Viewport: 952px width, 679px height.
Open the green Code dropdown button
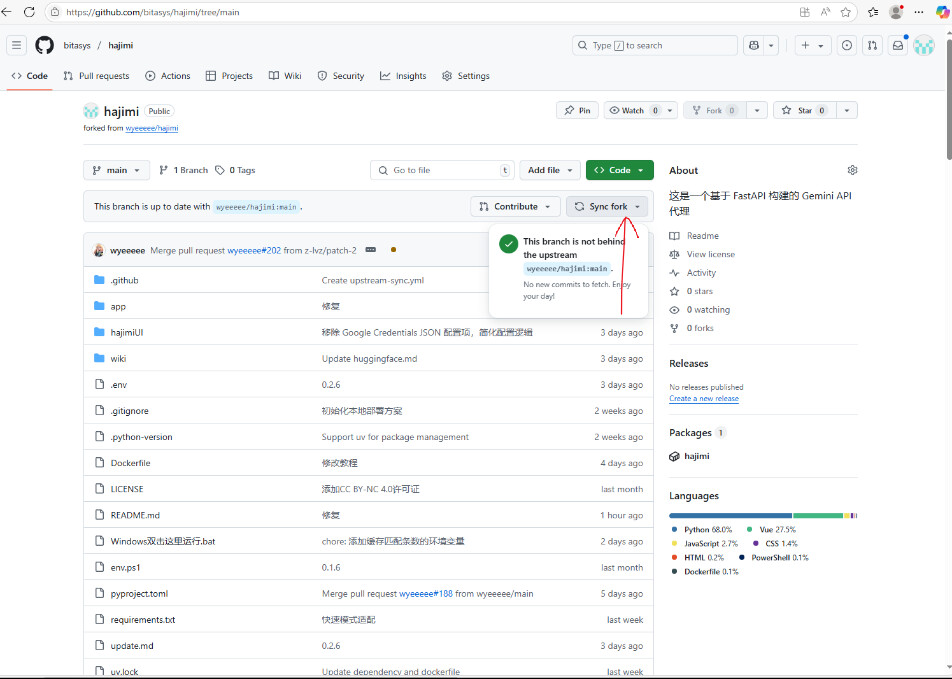(x=619, y=170)
